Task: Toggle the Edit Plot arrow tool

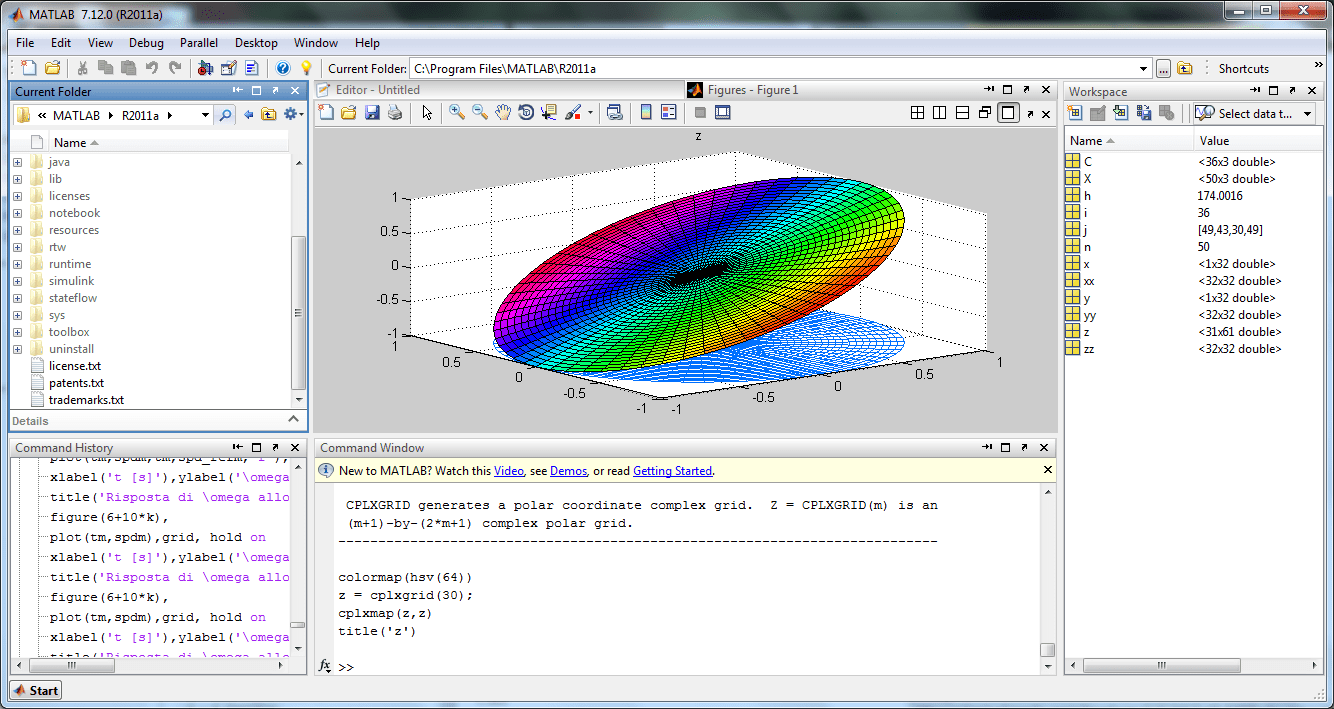Action: [426, 112]
